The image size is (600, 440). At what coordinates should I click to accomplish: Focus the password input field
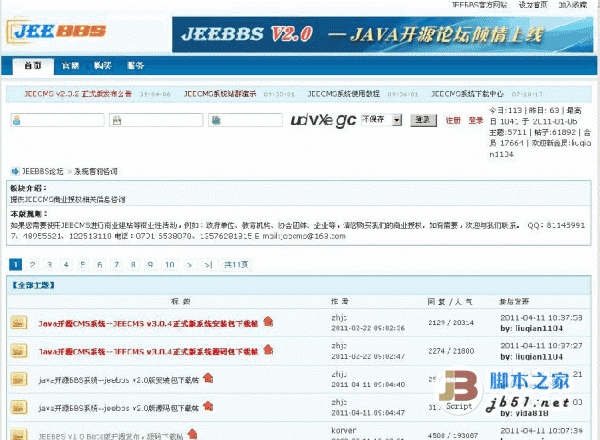pyautogui.click(x=156, y=120)
